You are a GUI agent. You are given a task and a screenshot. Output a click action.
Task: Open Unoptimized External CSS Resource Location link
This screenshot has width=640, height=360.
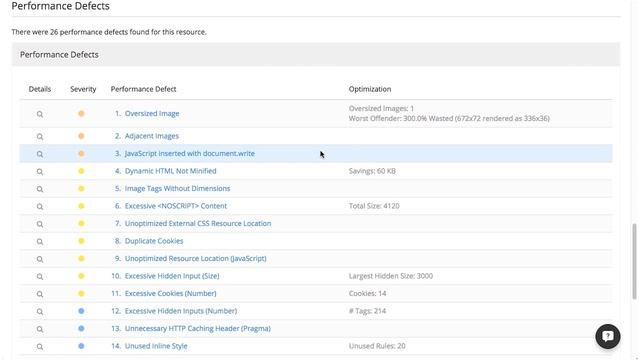pyautogui.click(x=198, y=224)
